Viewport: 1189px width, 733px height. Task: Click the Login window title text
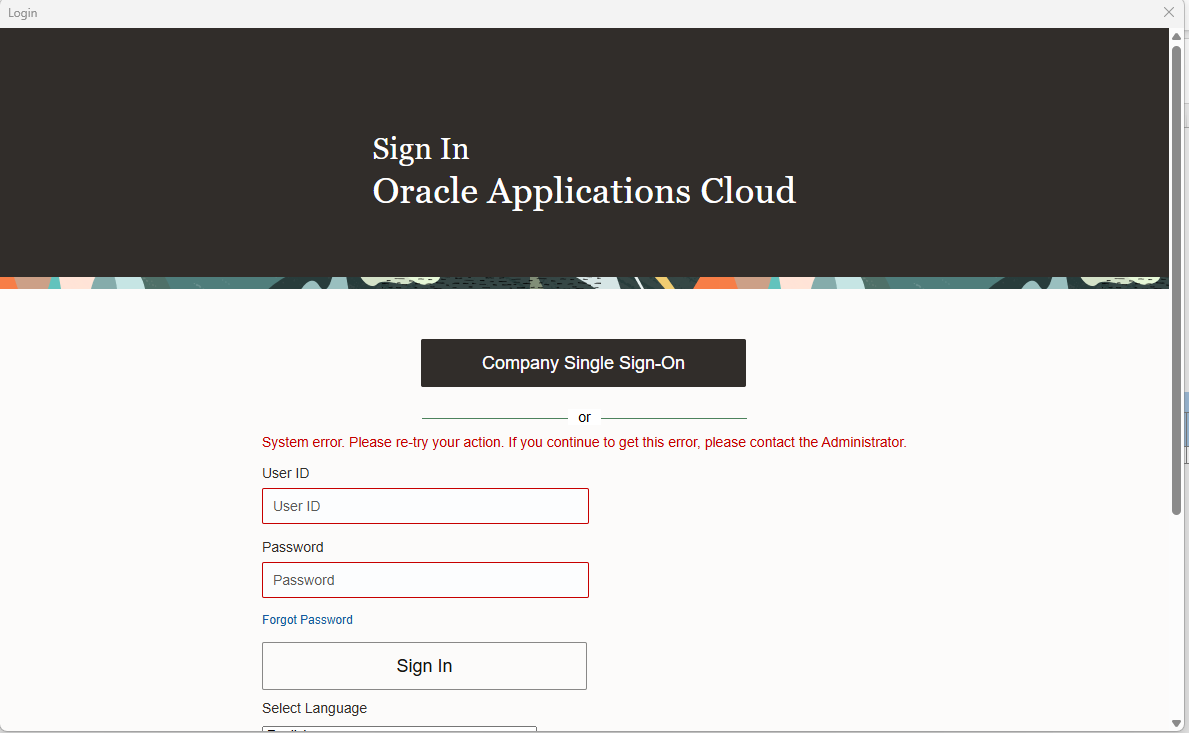pos(23,13)
